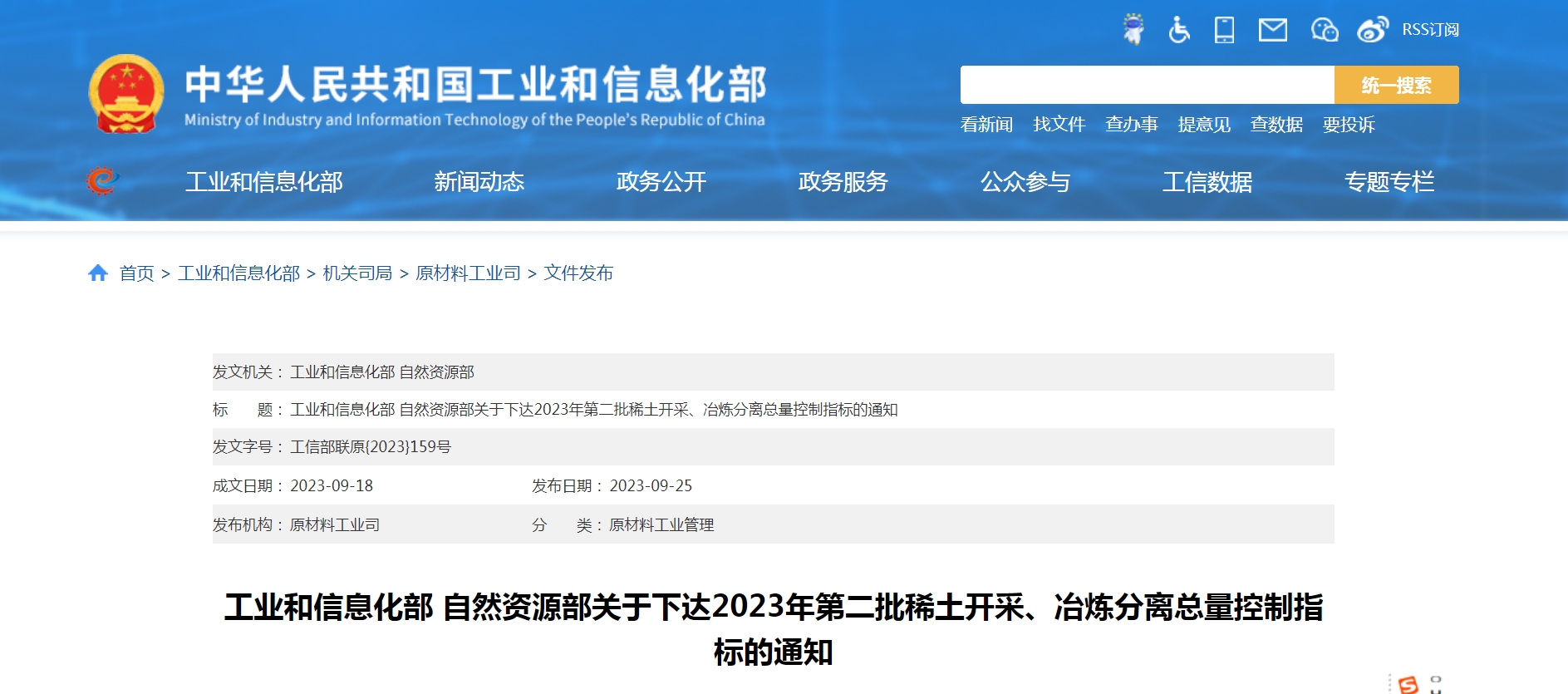Click the home icon in the breadcrumb
Viewport: 1568px width, 694px height.
(x=98, y=273)
